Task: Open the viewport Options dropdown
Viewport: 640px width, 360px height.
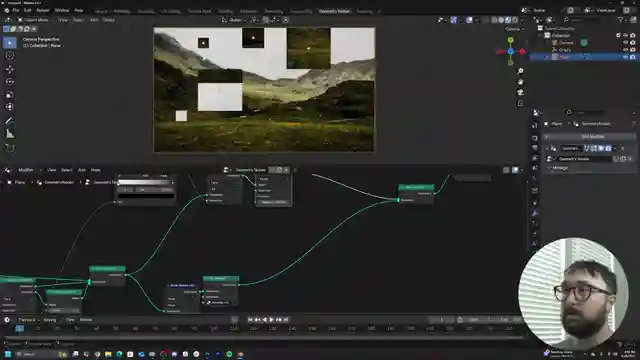Action: point(513,29)
